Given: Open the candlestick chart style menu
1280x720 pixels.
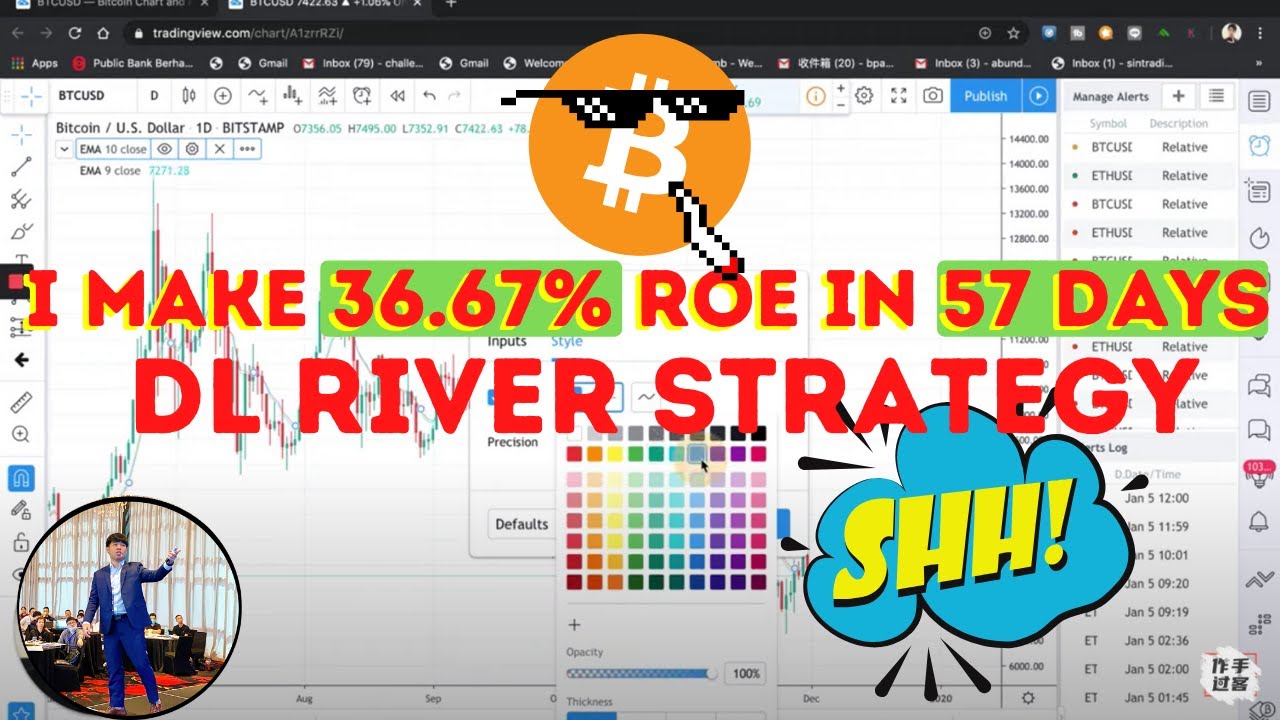Looking at the screenshot, I should pyautogui.click(x=189, y=96).
